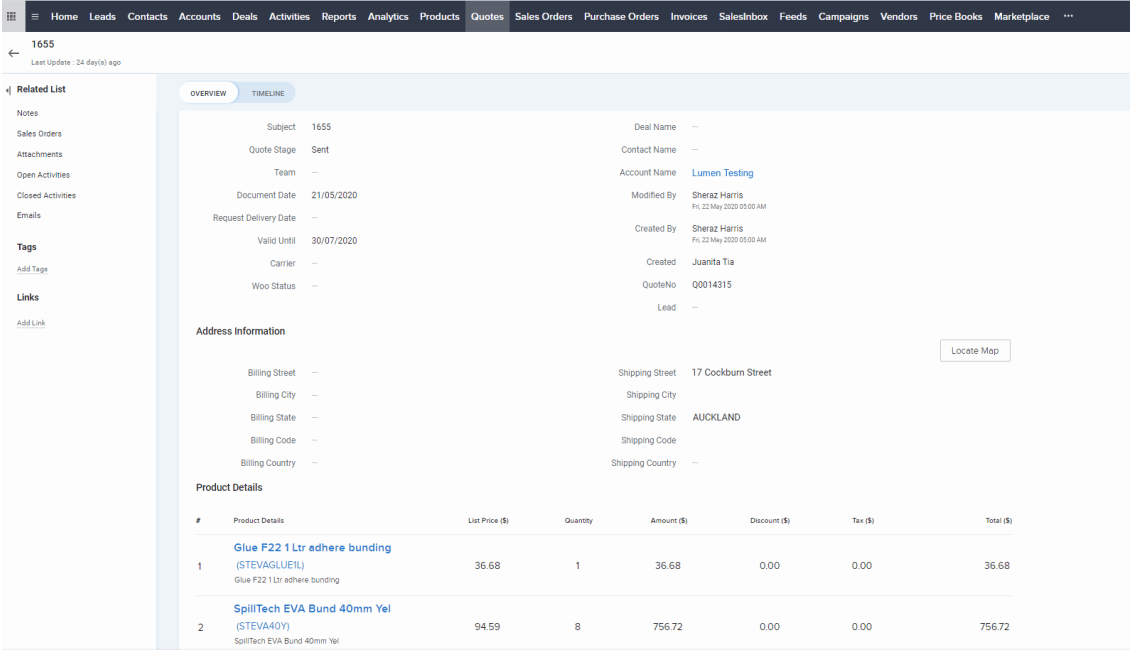Switch to the Timeline tab
Screen dimensions: 1136x656
pyautogui.click(x=268, y=93)
